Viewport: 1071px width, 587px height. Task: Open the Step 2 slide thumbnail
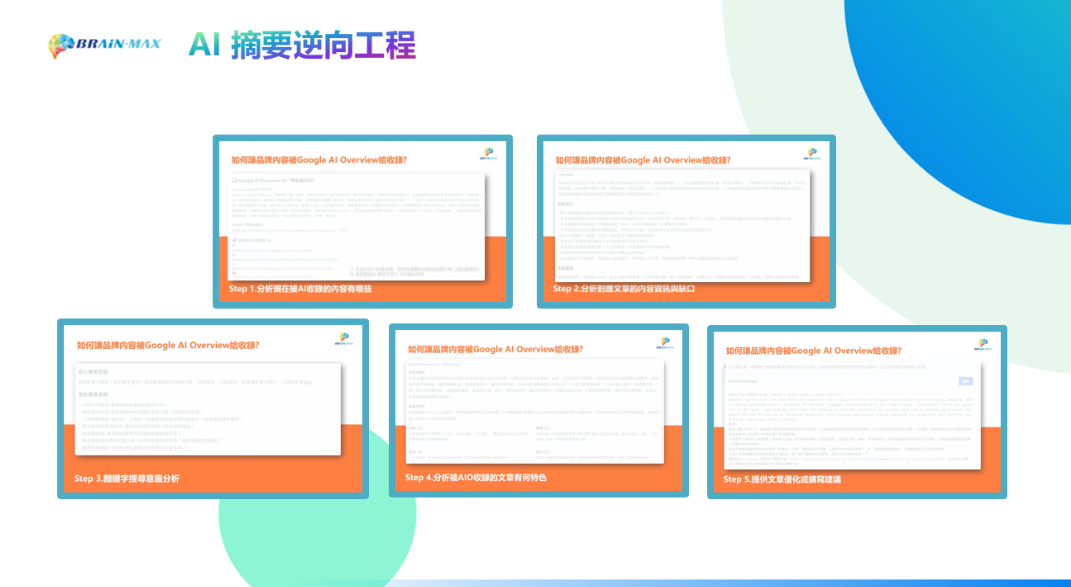click(686, 221)
